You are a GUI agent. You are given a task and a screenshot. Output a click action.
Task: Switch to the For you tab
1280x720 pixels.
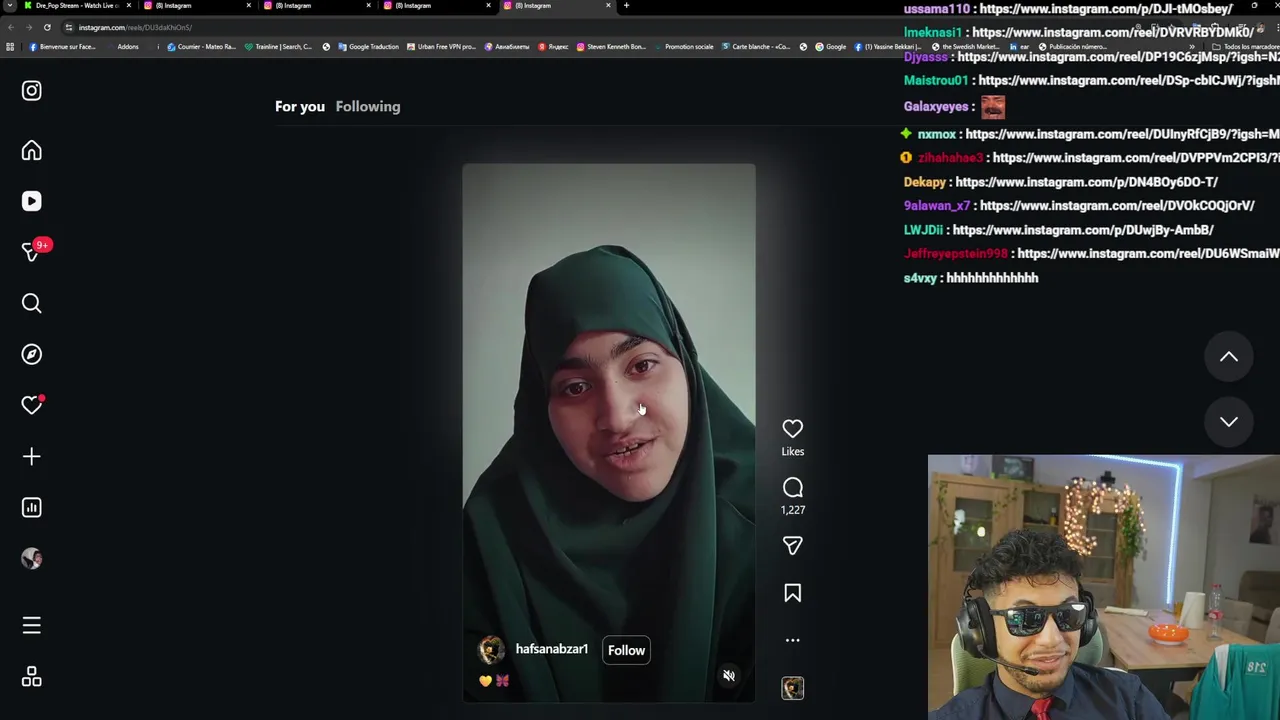[300, 106]
